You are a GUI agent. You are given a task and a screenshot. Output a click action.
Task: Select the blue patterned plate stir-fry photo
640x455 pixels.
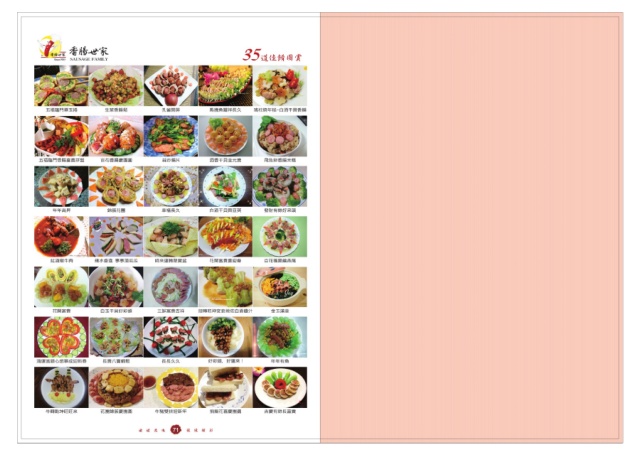click(171, 136)
